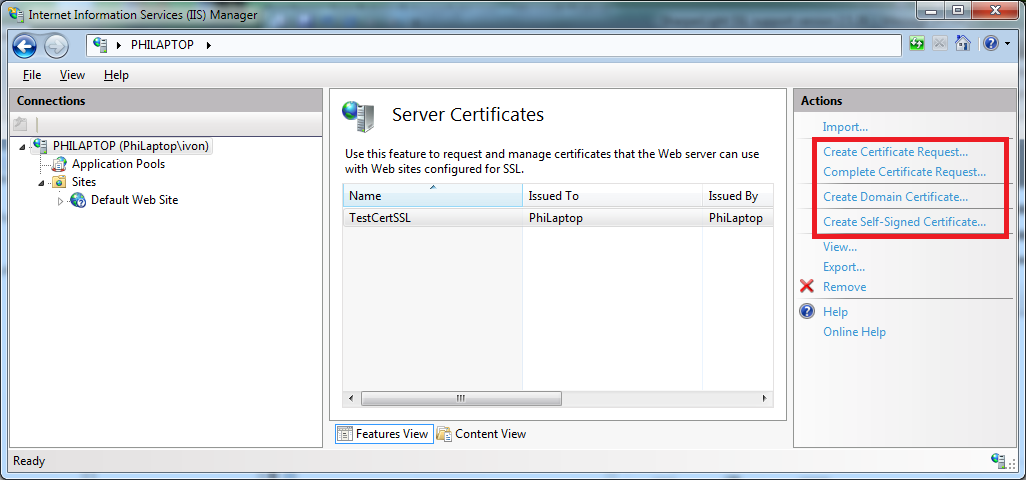Click the View action link
This screenshot has width=1026, height=480.
pyautogui.click(x=840, y=247)
